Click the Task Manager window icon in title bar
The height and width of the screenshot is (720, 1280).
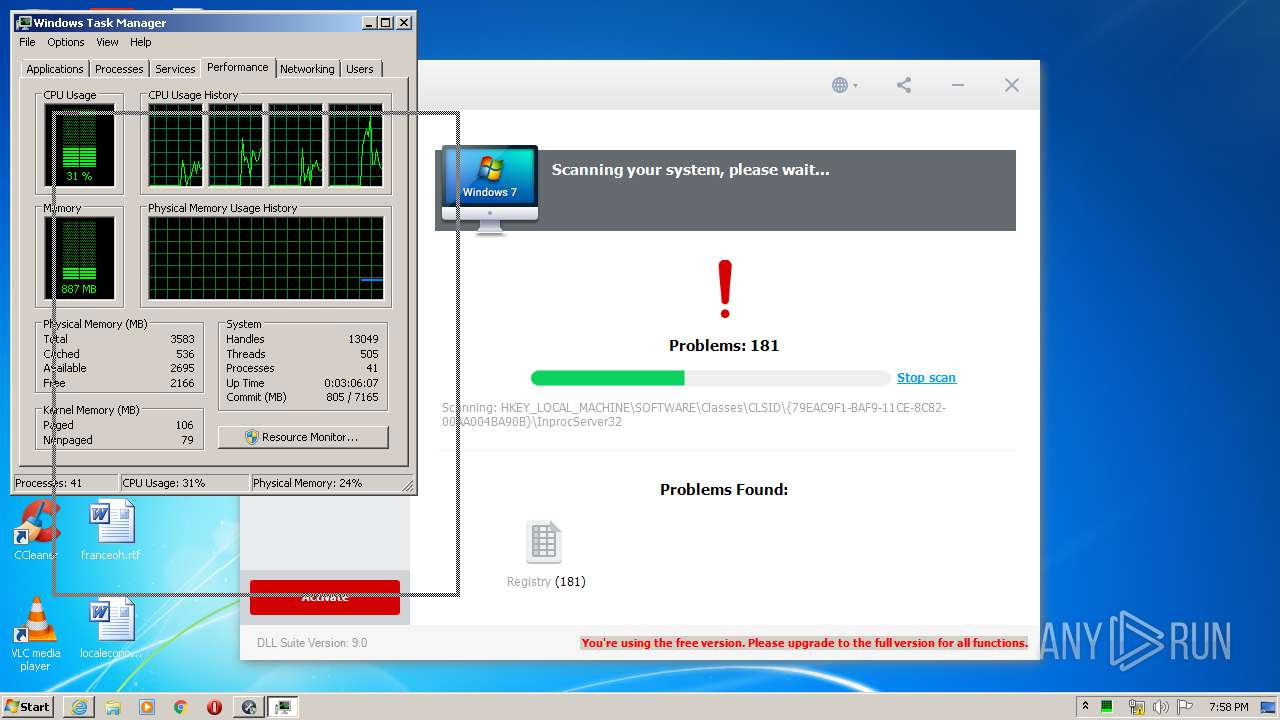(24, 22)
